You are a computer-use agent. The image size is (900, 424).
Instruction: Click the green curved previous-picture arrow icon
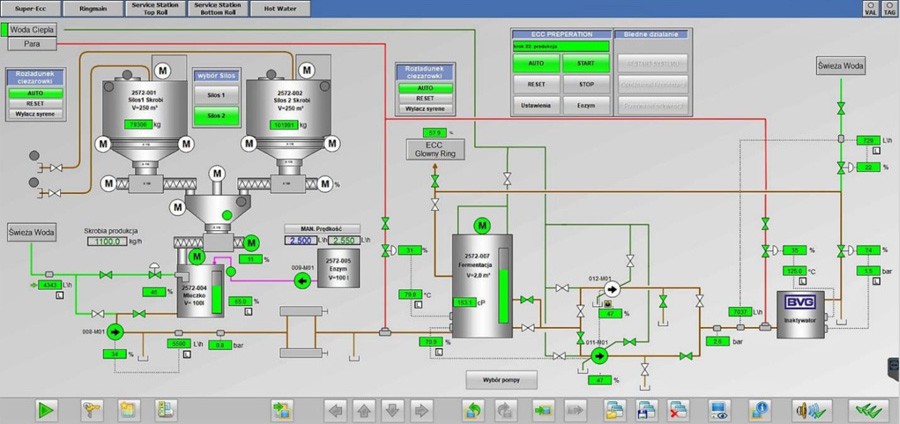click(x=474, y=411)
